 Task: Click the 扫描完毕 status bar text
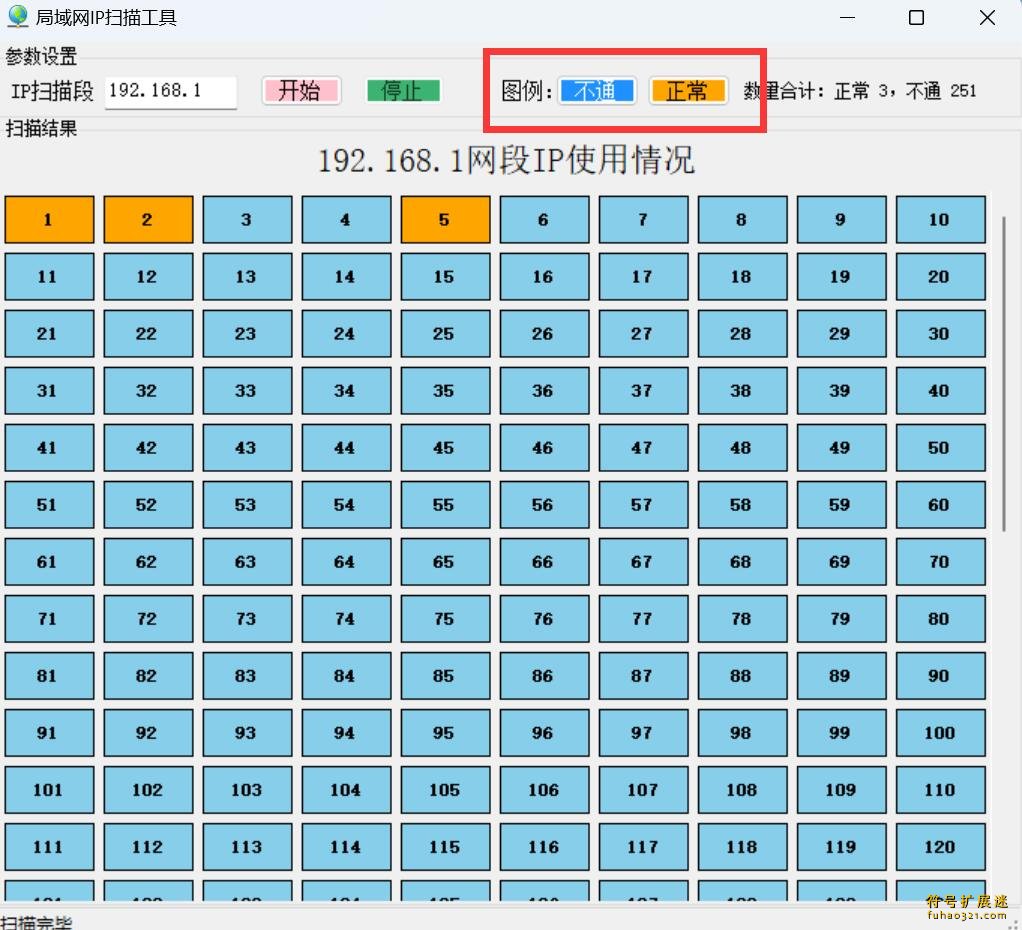36,922
